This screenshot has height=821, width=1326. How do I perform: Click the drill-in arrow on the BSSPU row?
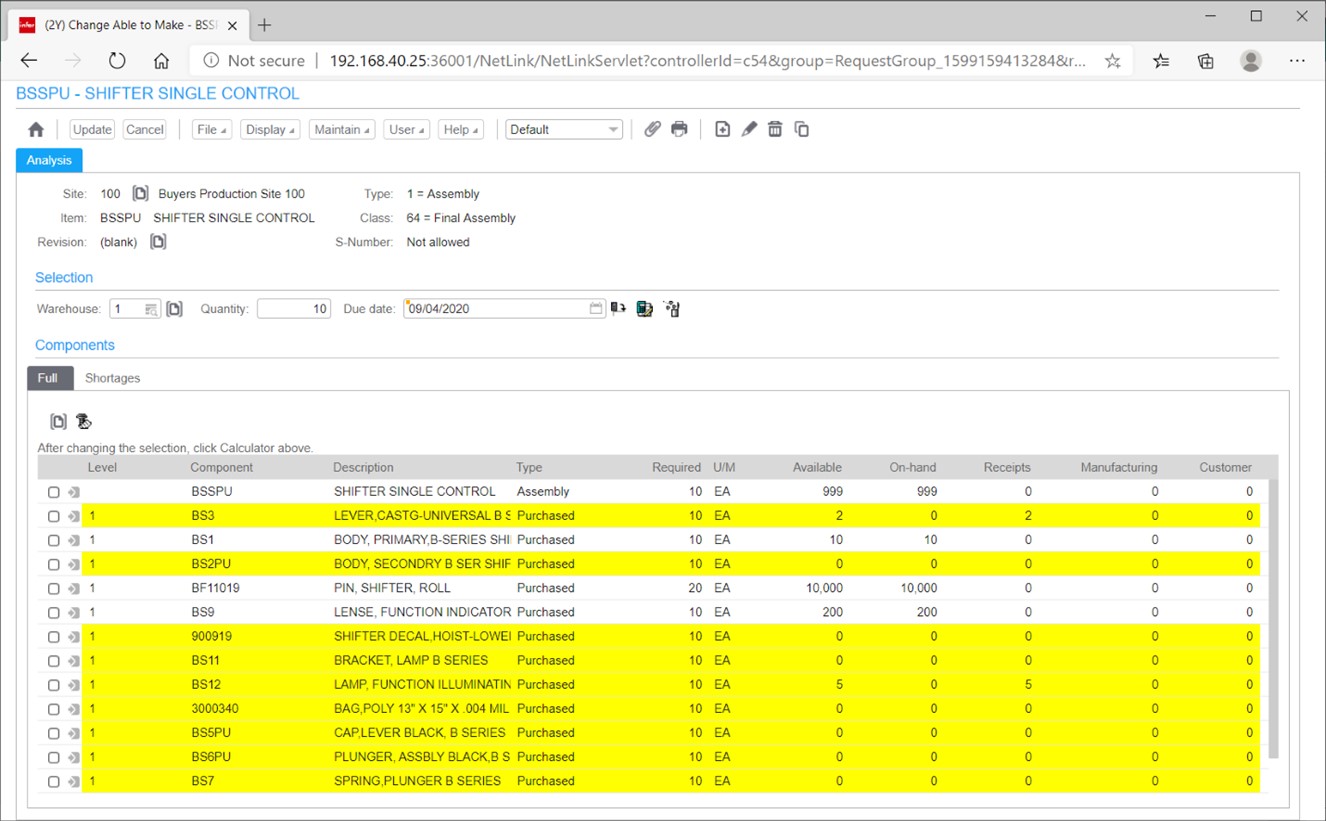tap(73, 492)
